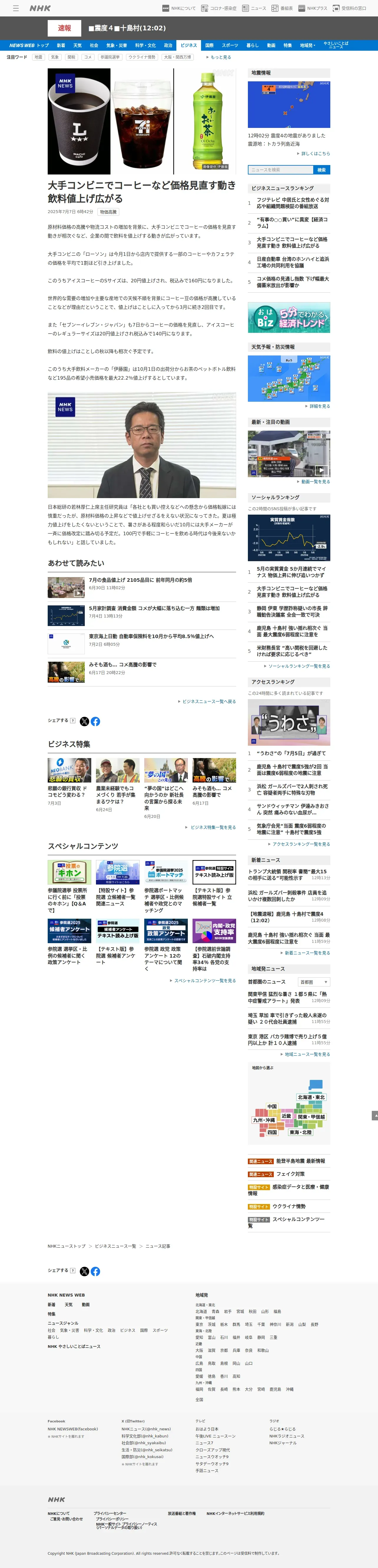The image size is (378, 1568).
Task: Click the 検索 search button
Action: pos(321,170)
